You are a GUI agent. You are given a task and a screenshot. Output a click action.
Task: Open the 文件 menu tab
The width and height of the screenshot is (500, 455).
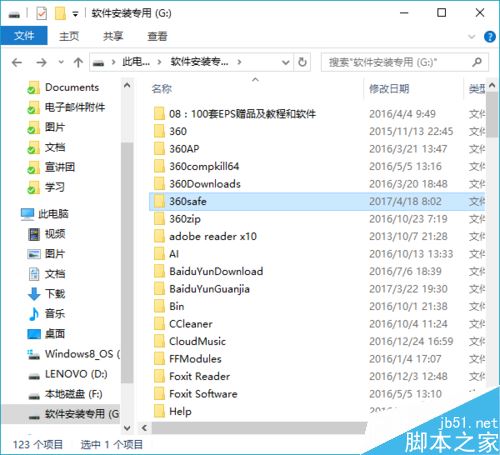[24, 35]
